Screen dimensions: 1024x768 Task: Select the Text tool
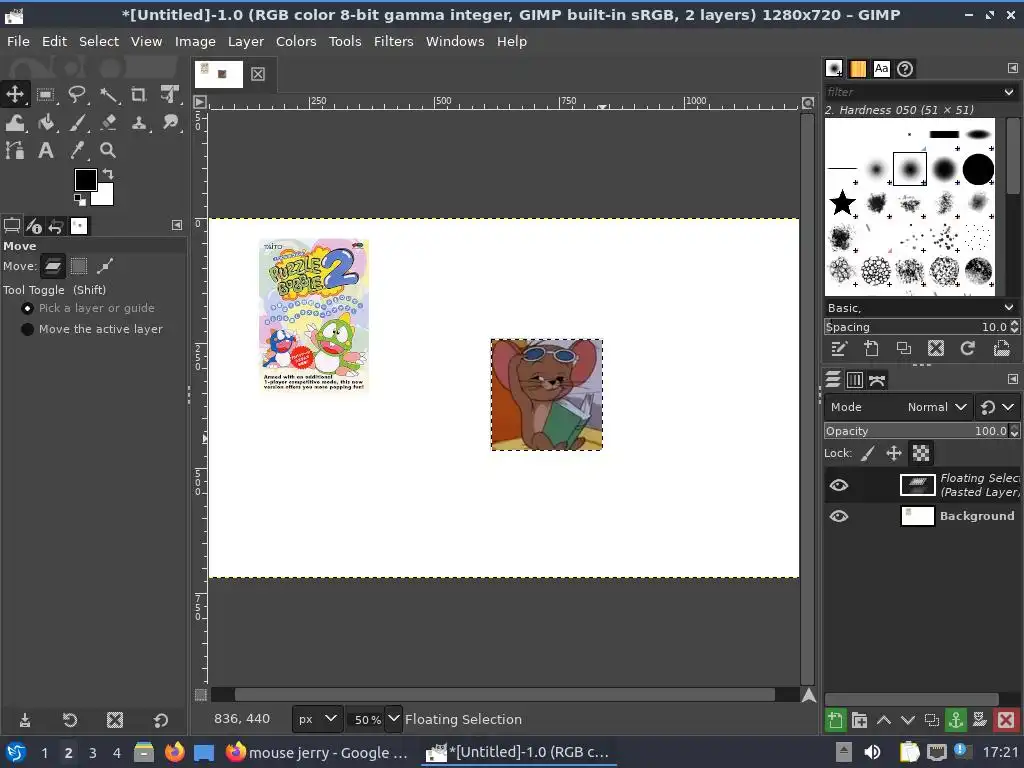[x=46, y=150]
